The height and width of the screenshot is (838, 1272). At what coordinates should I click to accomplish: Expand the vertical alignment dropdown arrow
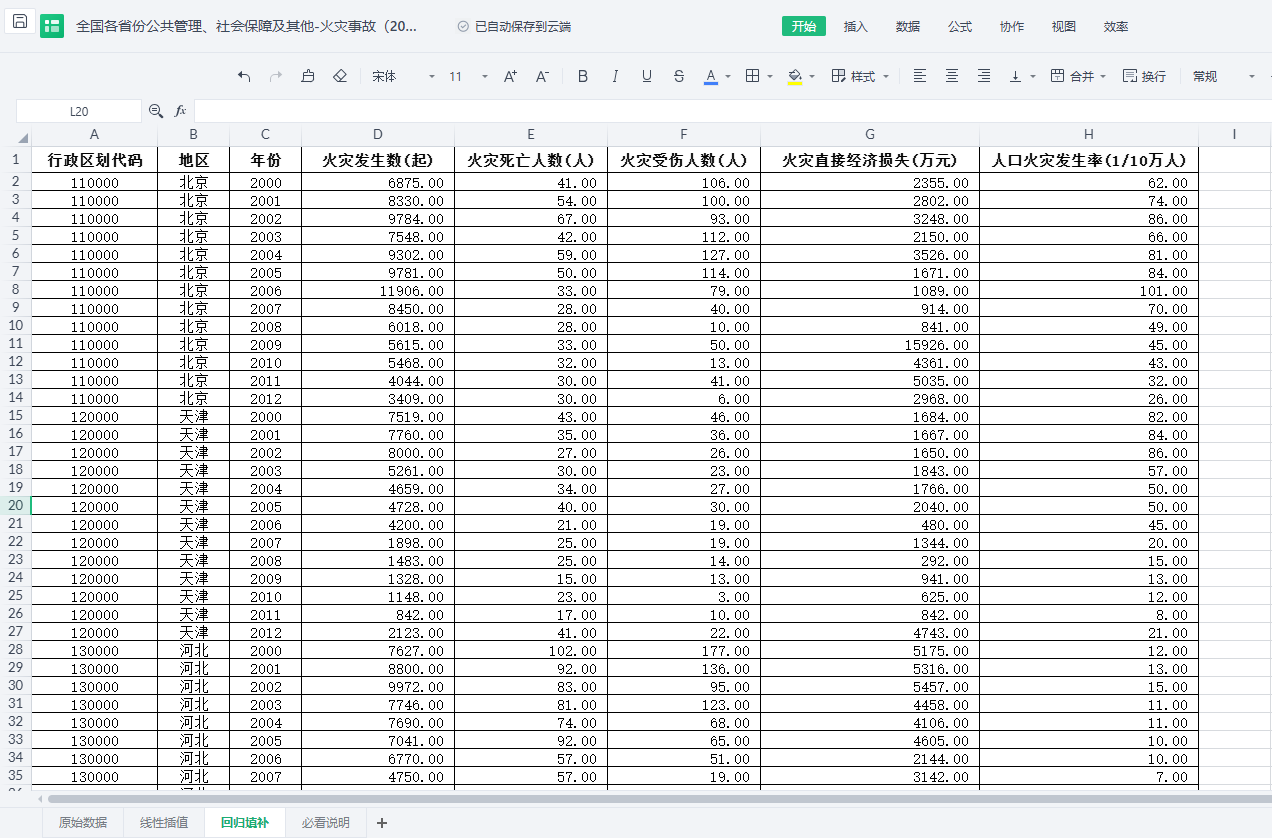coord(1033,76)
